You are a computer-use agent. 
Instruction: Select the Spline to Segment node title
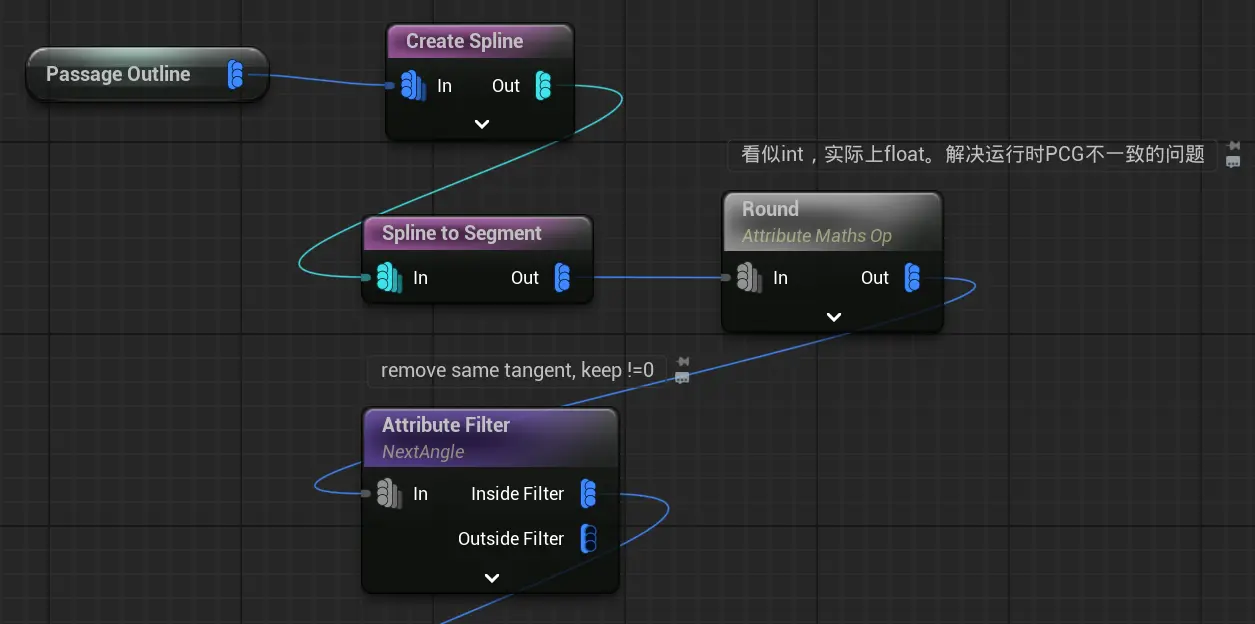click(x=461, y=234)
